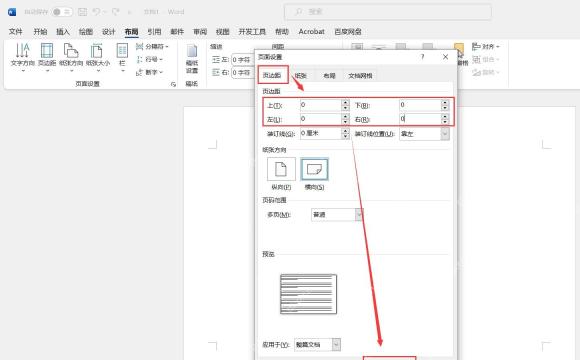Switch to the 引用 ribbon tab
This screenshot has height=360, width=580.
click(x=154, y=32)
